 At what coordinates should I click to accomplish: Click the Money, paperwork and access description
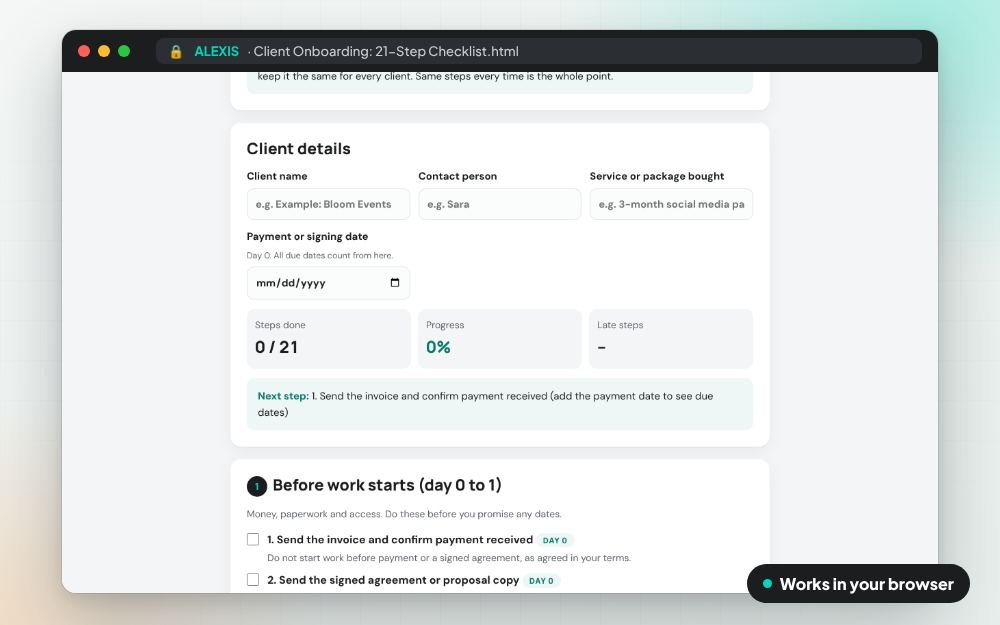[x=404, y=514]
